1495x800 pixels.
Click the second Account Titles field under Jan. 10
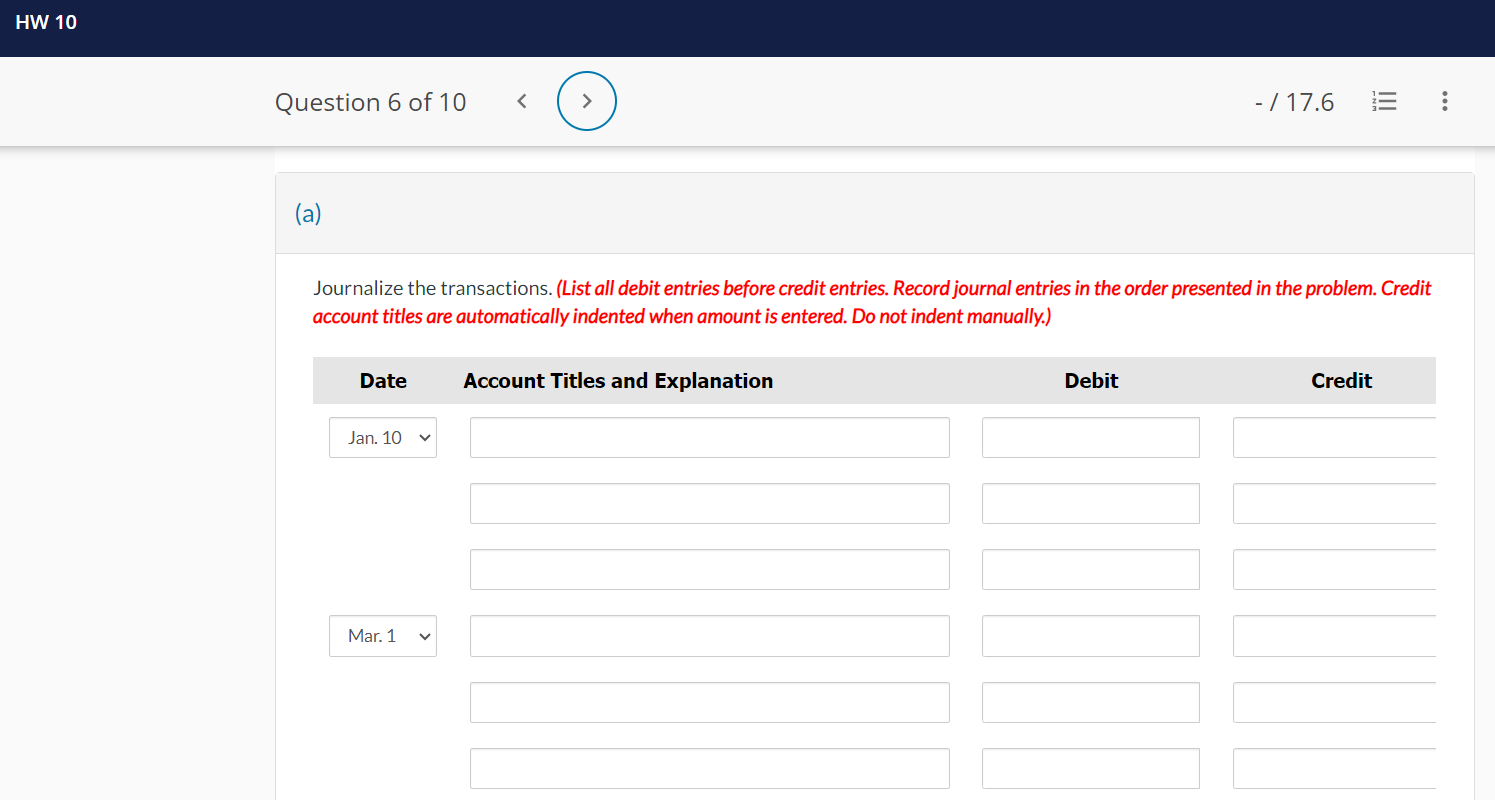pyautogui.click(x=709, y=503)
